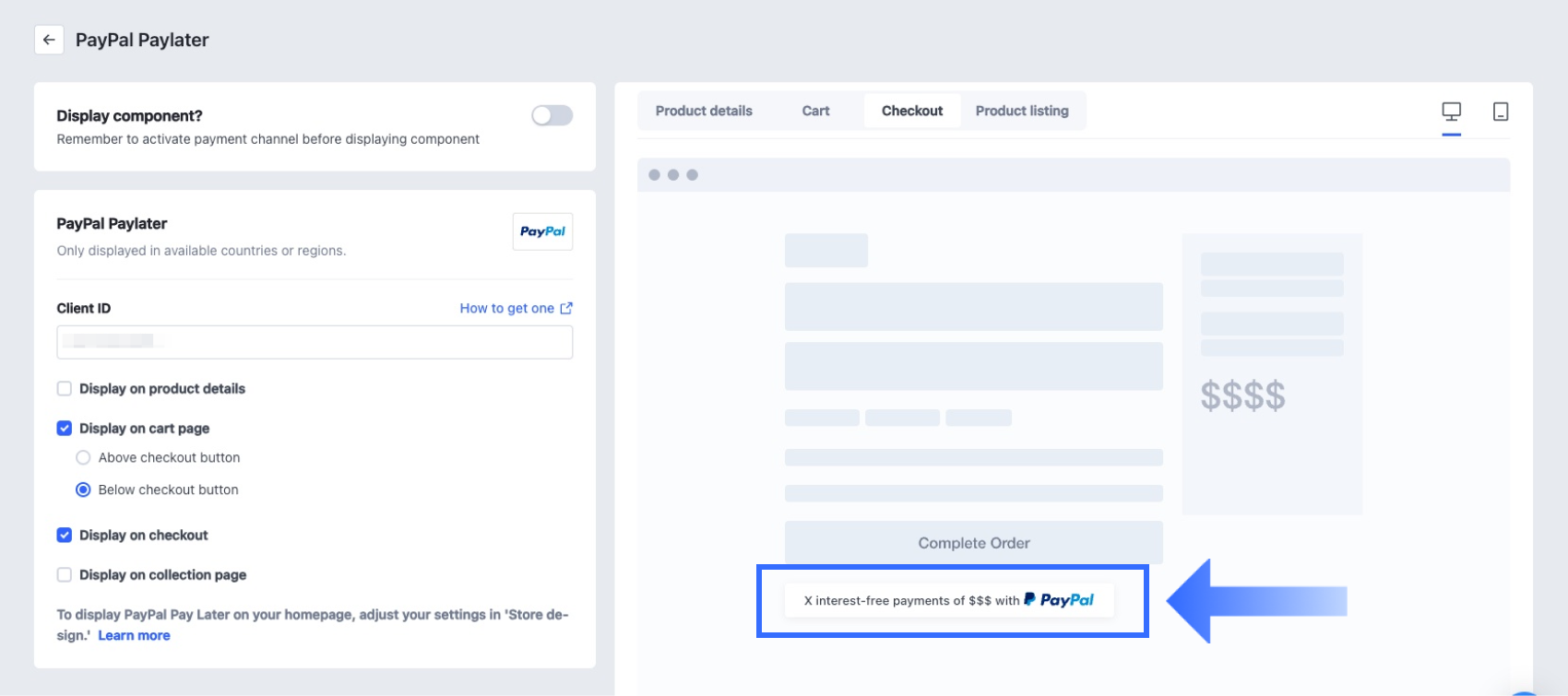Open the Cart preview tab
This screenshot has height=696, width=1568.
815,111
